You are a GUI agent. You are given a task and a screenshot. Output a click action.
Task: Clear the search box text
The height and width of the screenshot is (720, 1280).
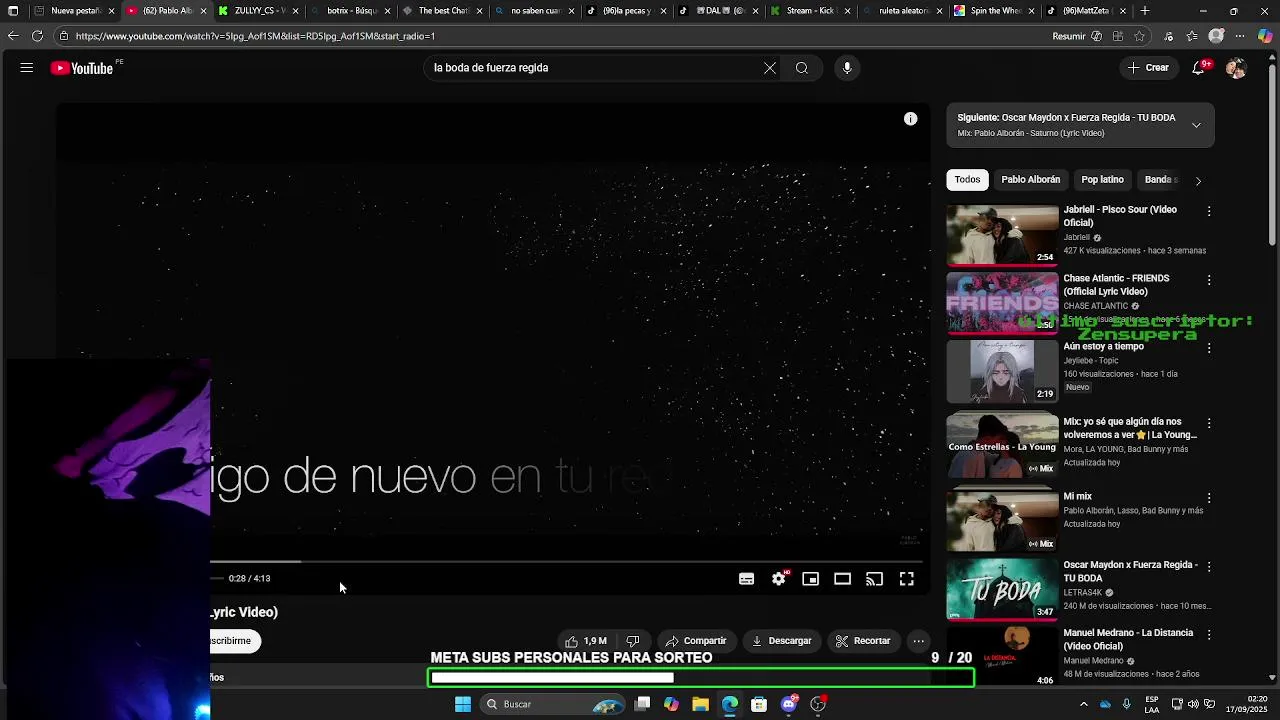coord(770,68)
